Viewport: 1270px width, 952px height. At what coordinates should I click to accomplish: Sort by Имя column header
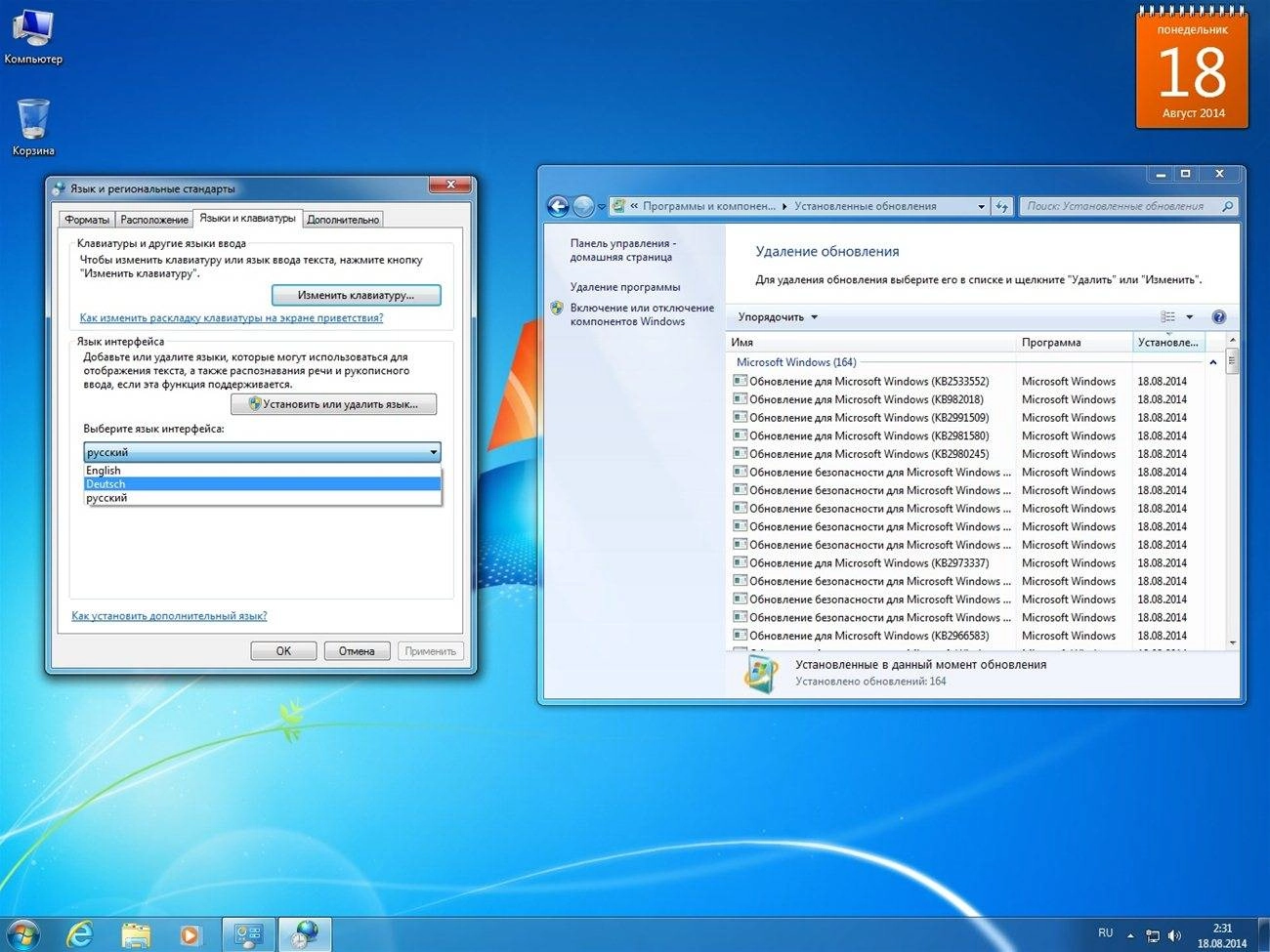pos(871,343)
